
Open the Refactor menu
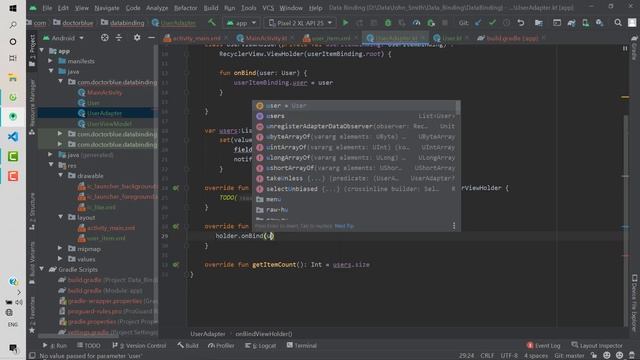tap(185, 8)
